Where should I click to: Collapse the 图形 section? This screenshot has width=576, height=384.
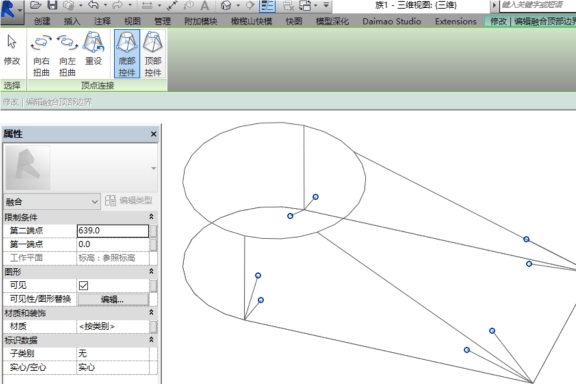click(151, 271)
